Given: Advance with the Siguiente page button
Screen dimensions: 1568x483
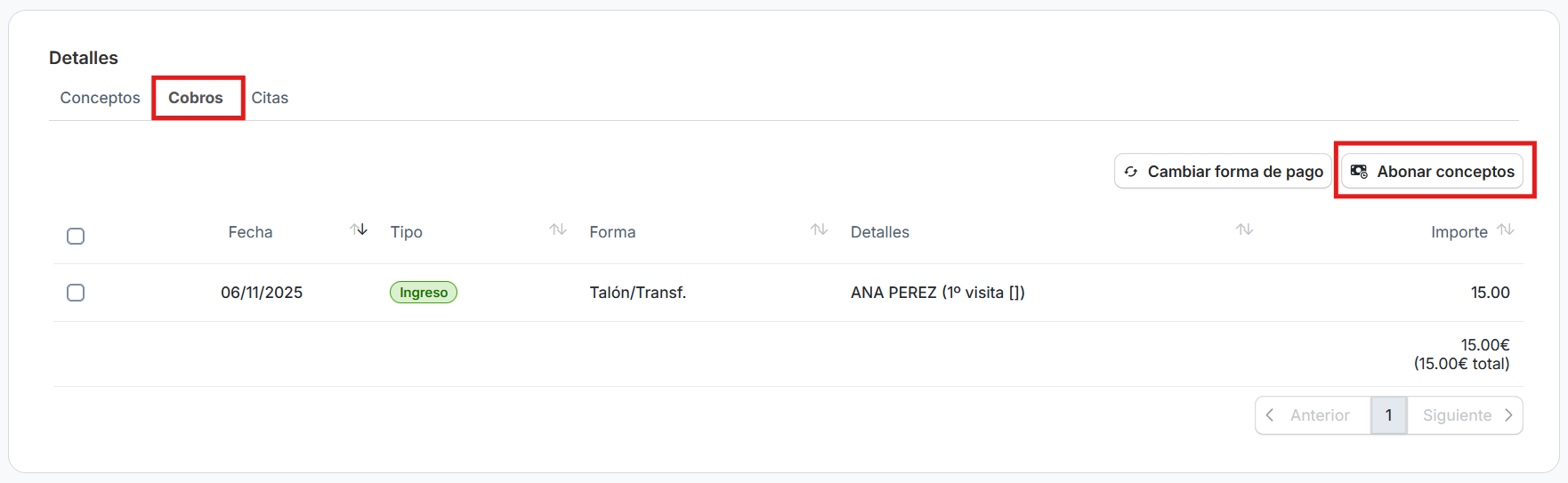Looking at the screenshot, I should (x=1466, y=415).
